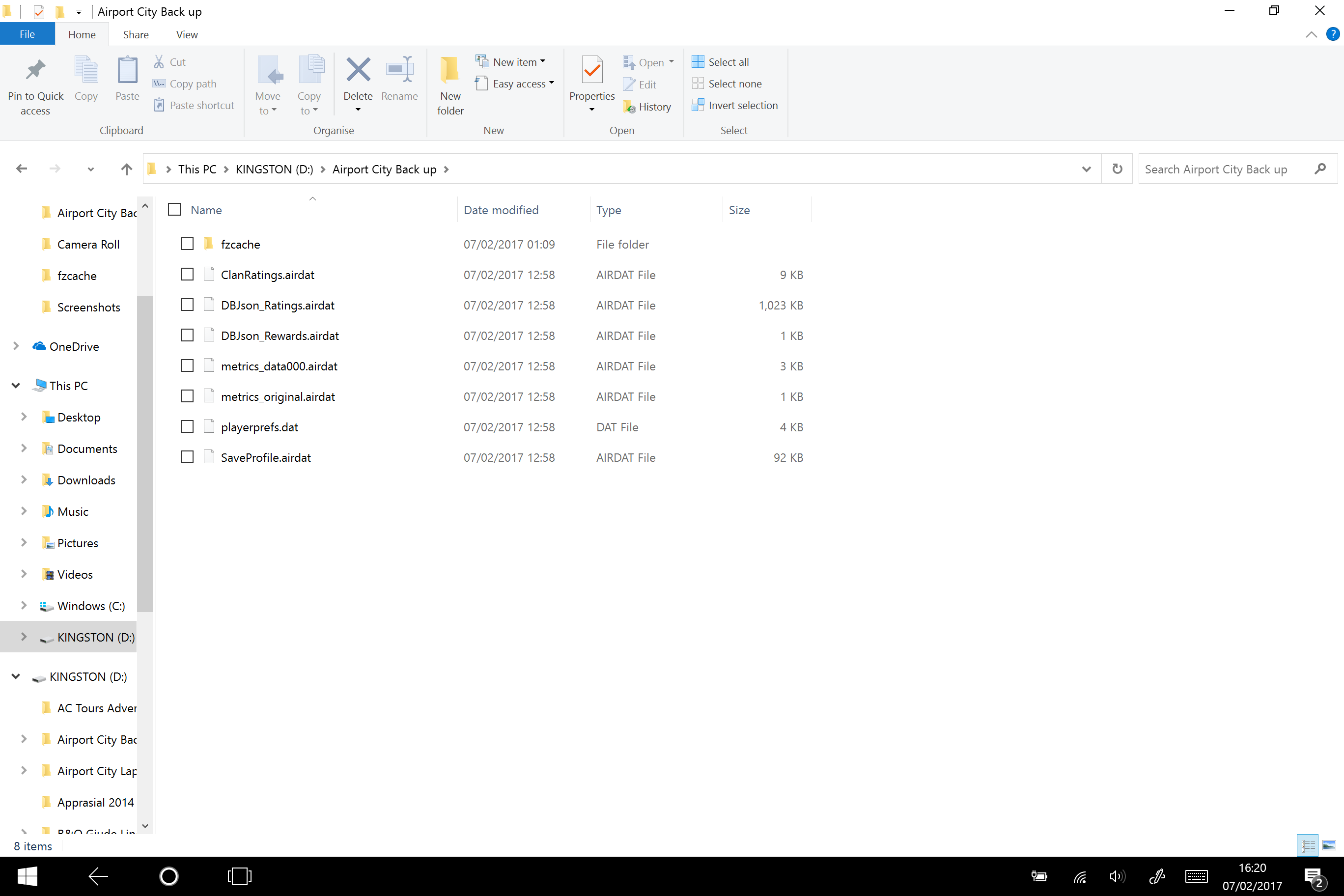Screen dimensions: 1344x896
Task: Open the address bar history dropdown
Action: pos(1086,168)
